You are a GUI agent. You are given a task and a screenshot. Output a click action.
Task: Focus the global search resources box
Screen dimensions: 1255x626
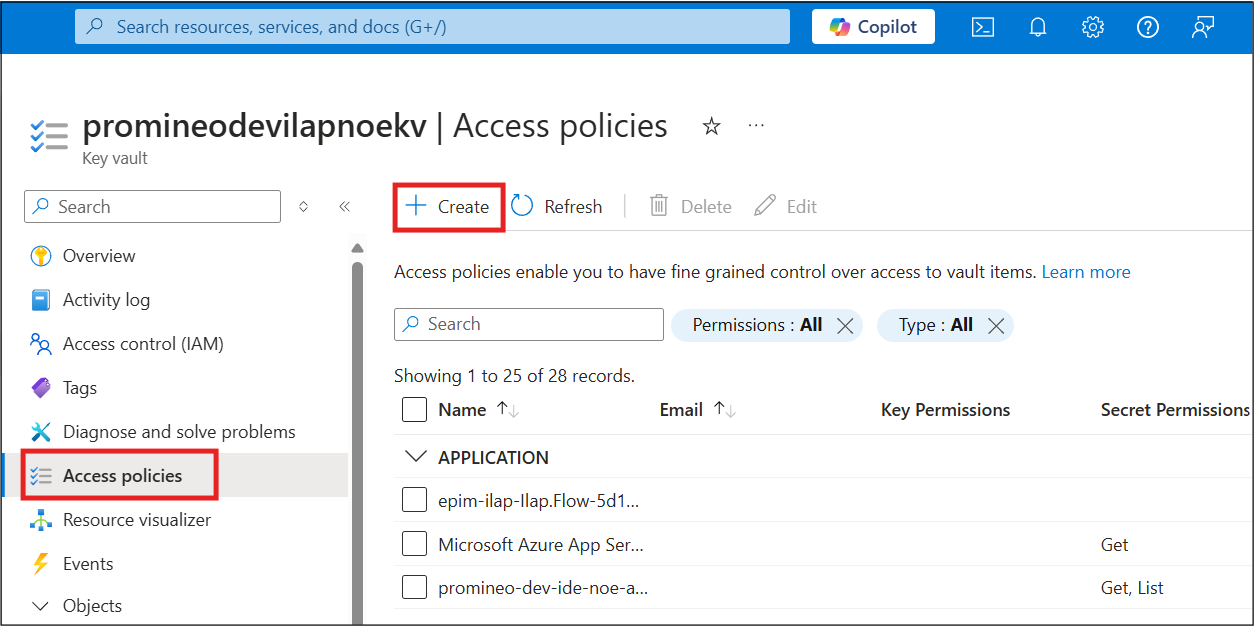pyautogui.click(x=432, y=27)
